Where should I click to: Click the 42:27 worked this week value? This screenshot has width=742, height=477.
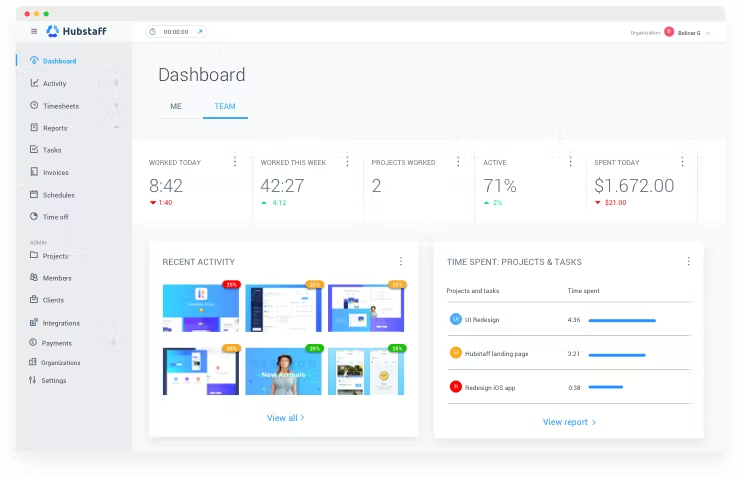pyautogui.click(x=282, y=186)
